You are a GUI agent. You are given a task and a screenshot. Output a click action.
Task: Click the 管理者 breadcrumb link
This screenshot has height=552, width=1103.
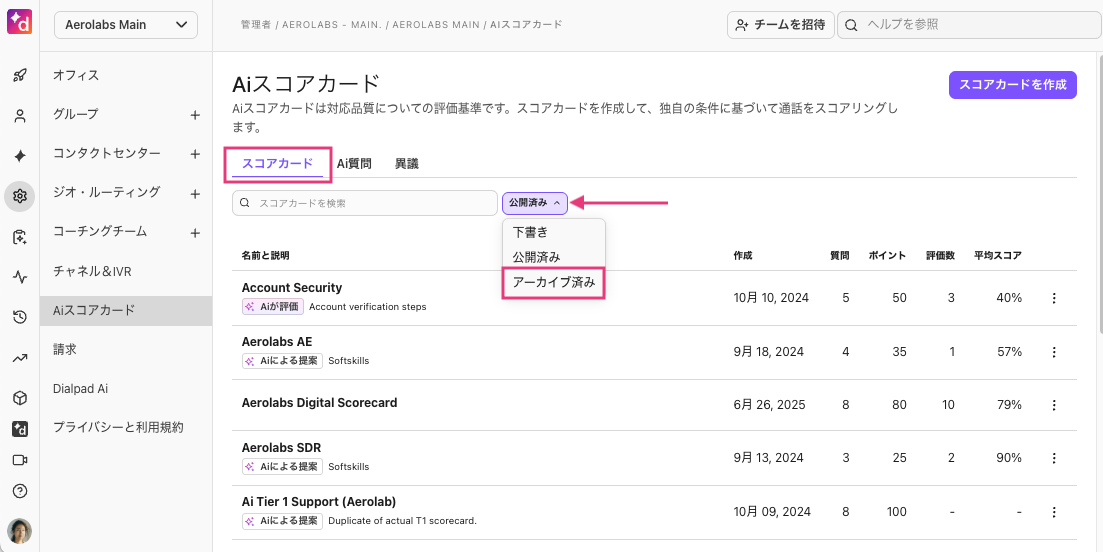tap(255, 25)
